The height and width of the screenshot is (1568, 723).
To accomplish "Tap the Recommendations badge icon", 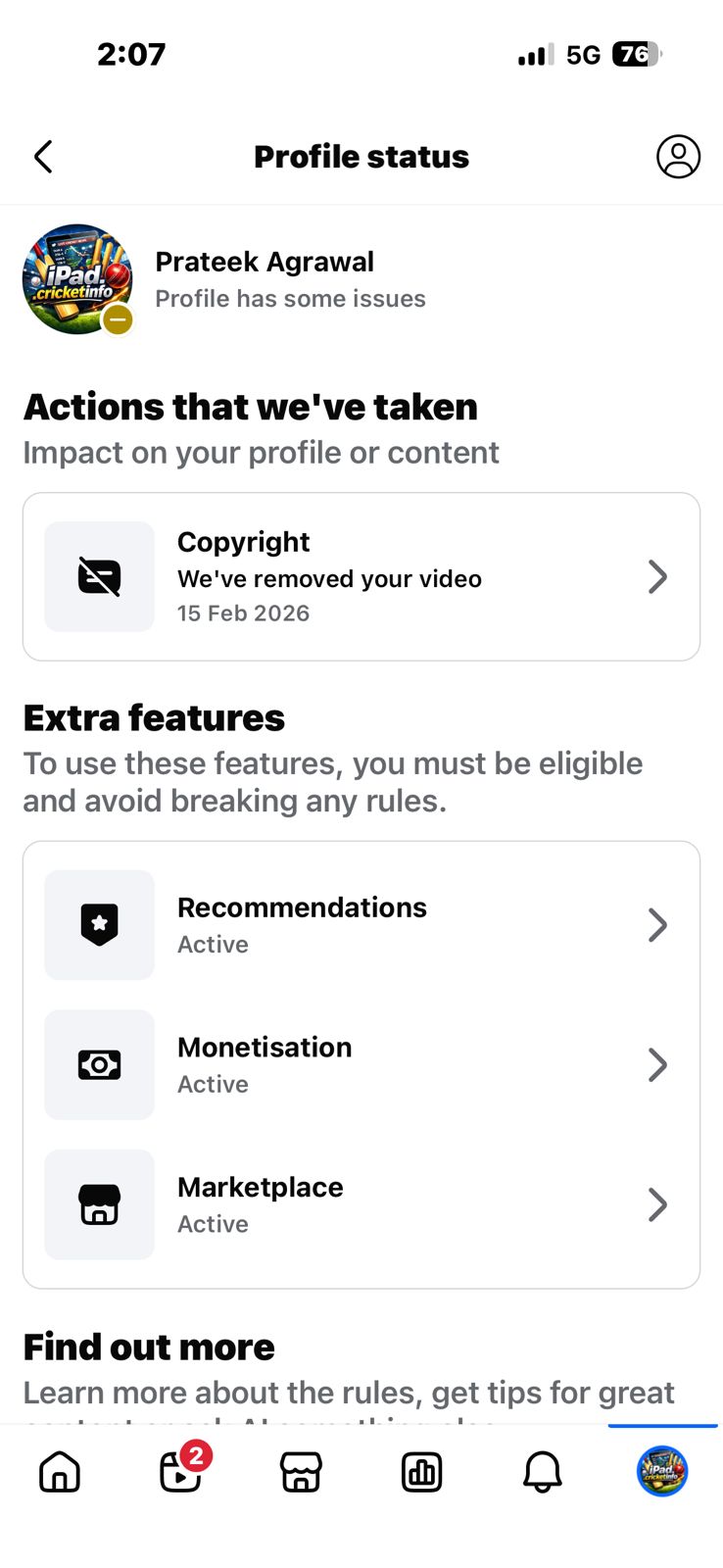I will (x=99, y=925).
